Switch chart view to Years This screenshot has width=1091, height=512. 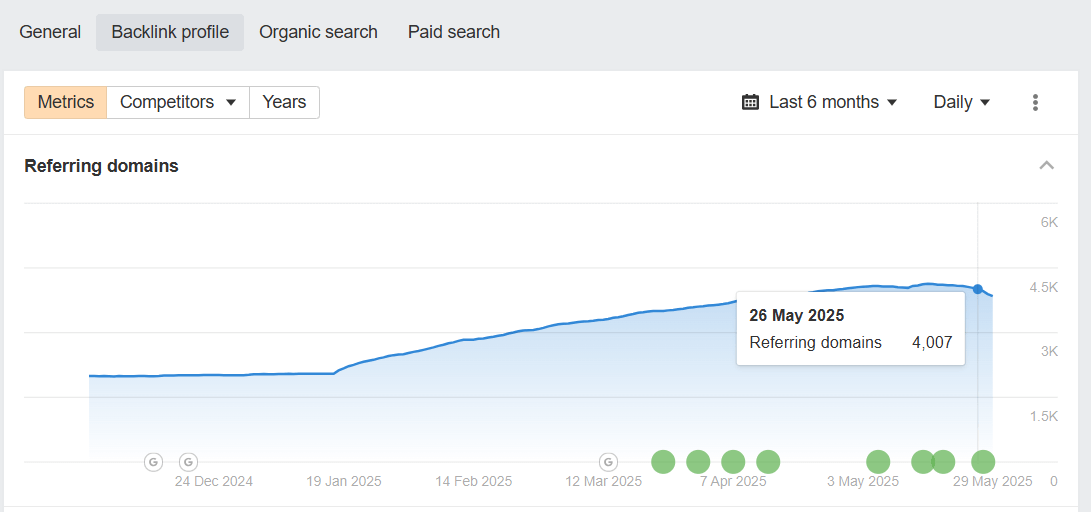[x=284, y=102]
